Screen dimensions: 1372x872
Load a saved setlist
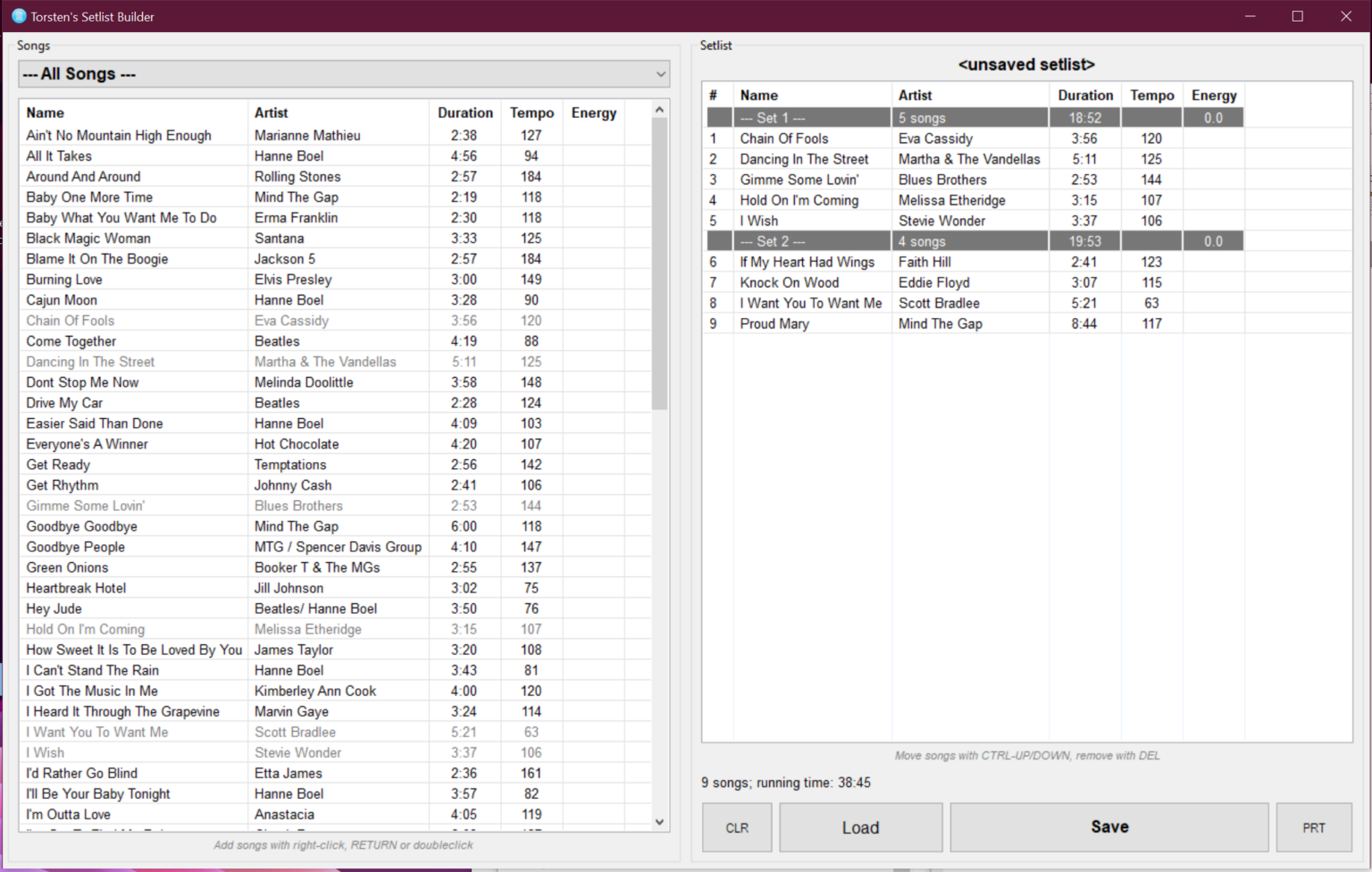(860, 827)
